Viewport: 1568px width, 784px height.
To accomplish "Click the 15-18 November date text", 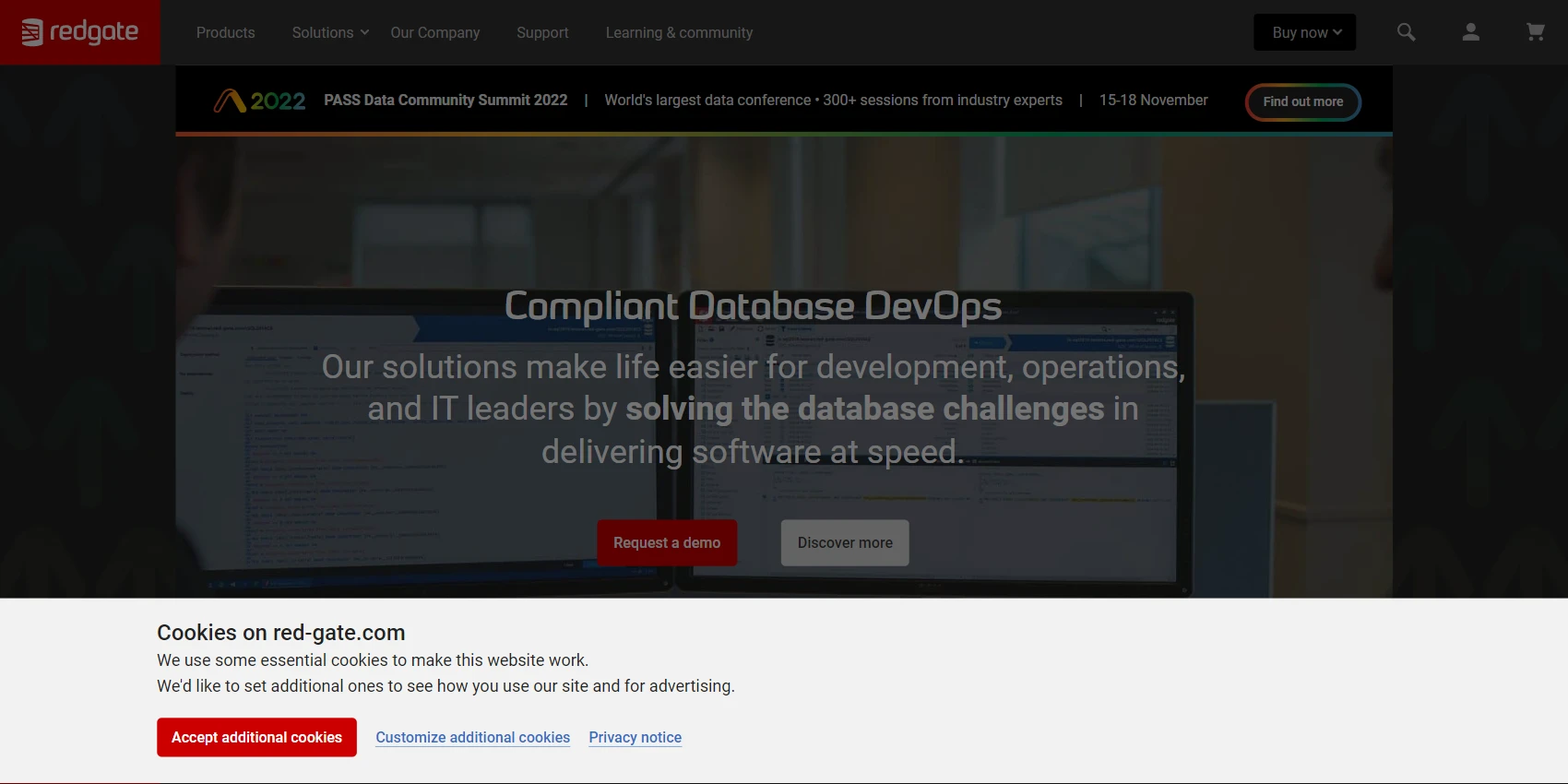I will 1153,100.
